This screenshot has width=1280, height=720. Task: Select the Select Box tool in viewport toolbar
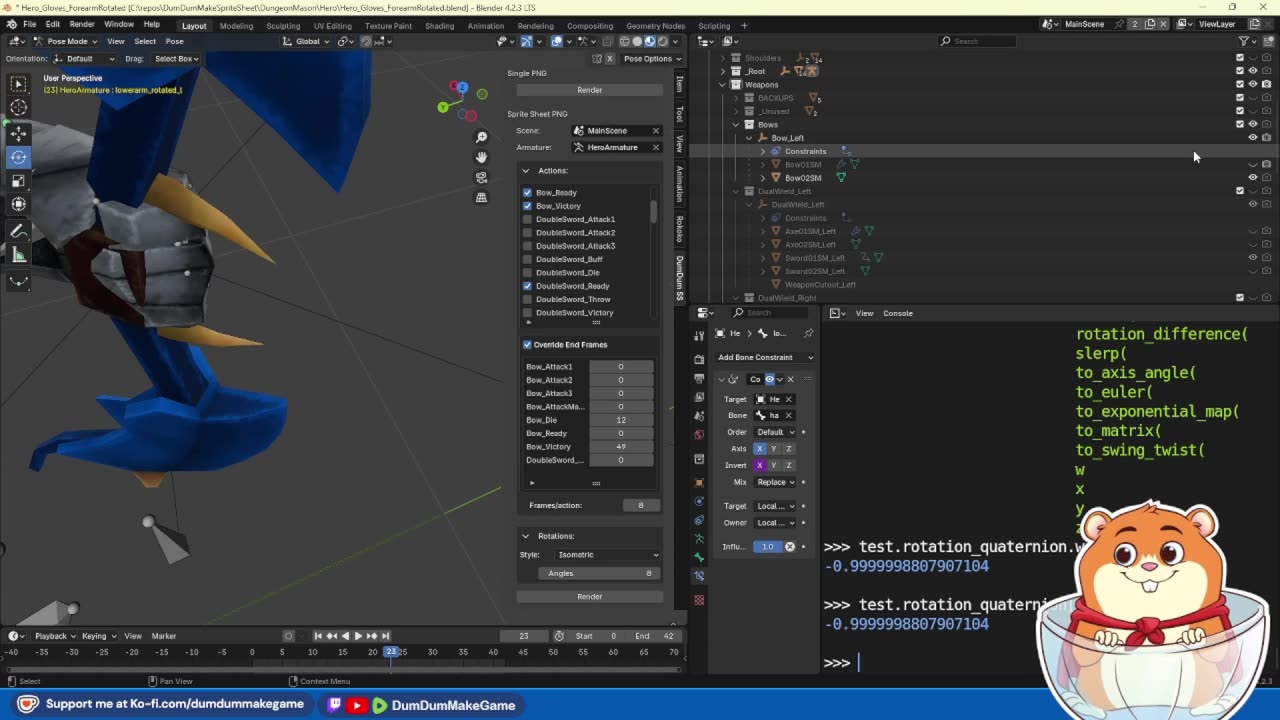(x=18, y=84)
